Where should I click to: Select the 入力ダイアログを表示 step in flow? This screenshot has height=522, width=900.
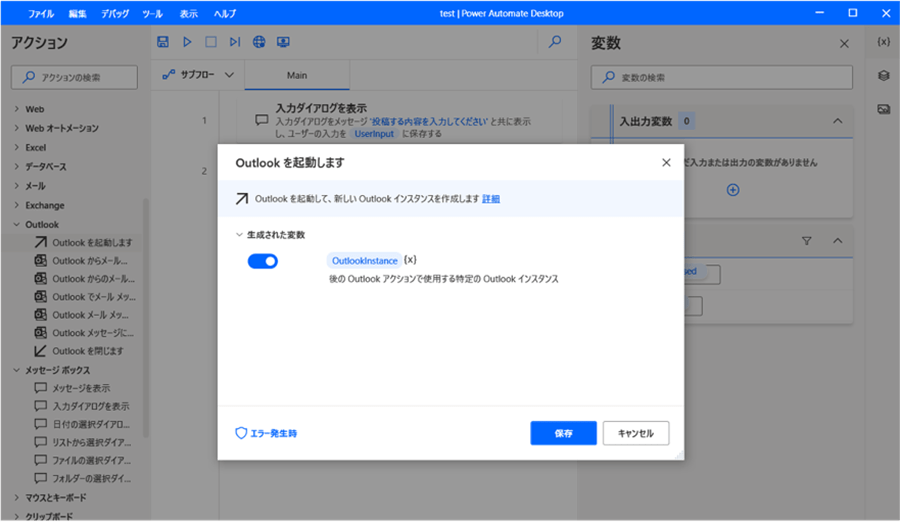click(399, 121)
